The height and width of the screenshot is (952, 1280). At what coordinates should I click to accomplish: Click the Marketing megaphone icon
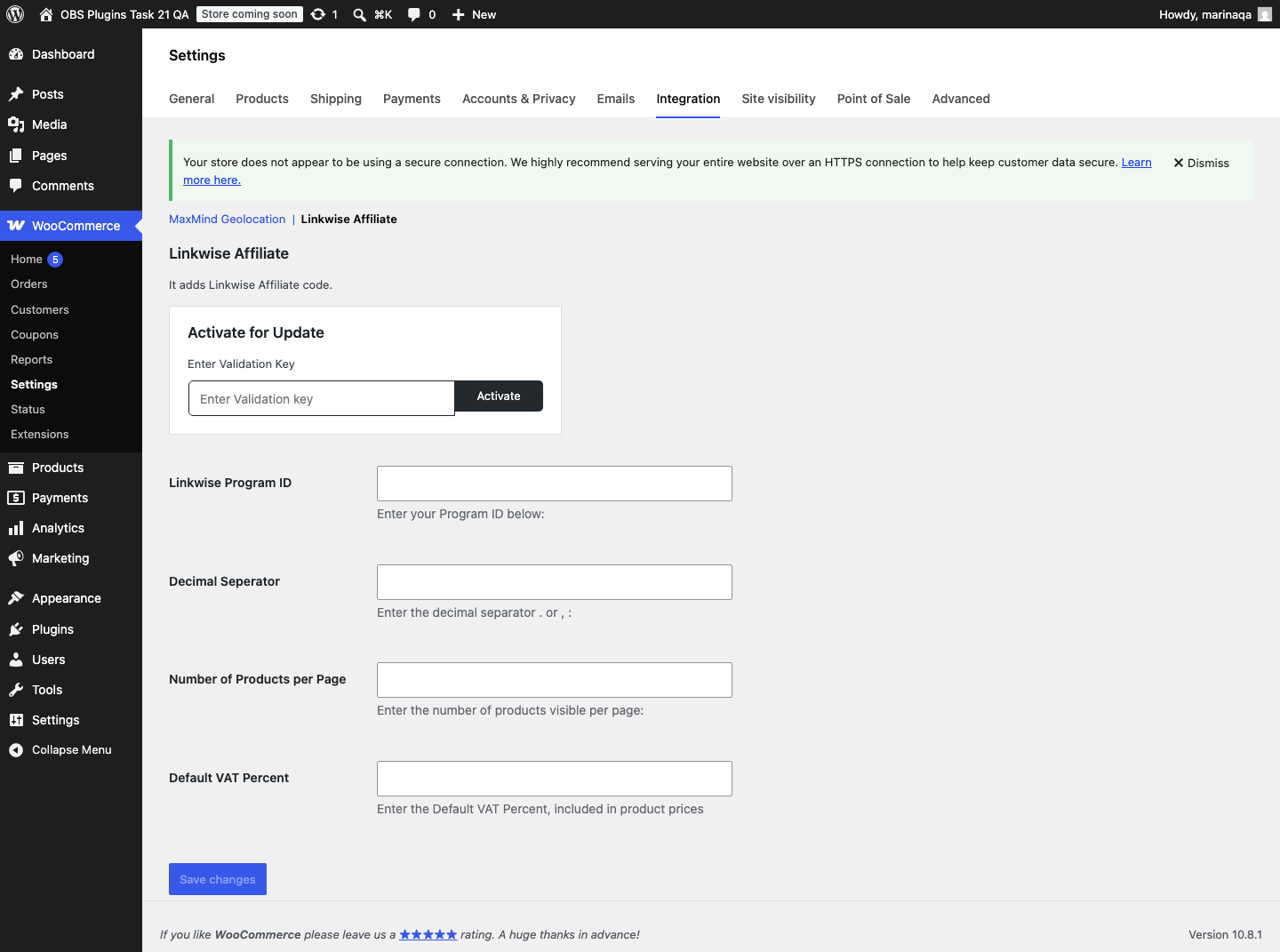(x=16, y=558)
